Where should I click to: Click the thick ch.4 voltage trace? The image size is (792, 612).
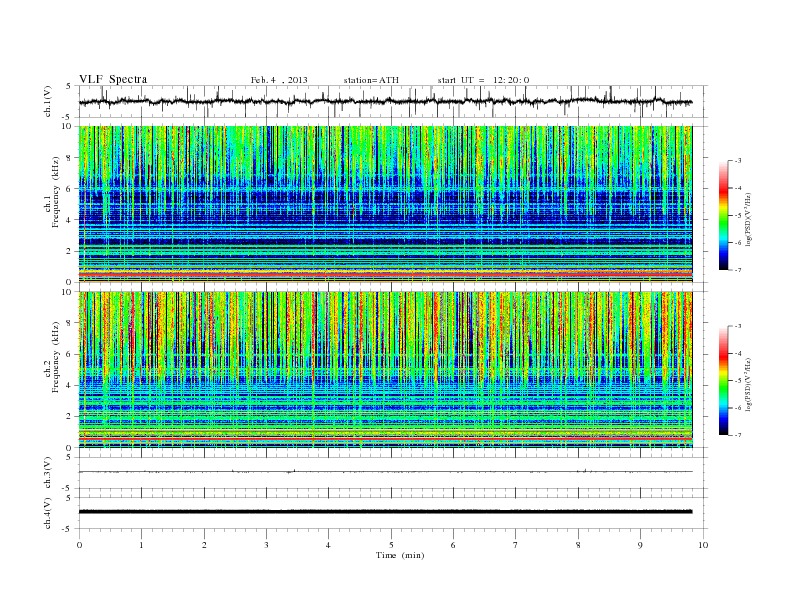(x=385, y=512)
